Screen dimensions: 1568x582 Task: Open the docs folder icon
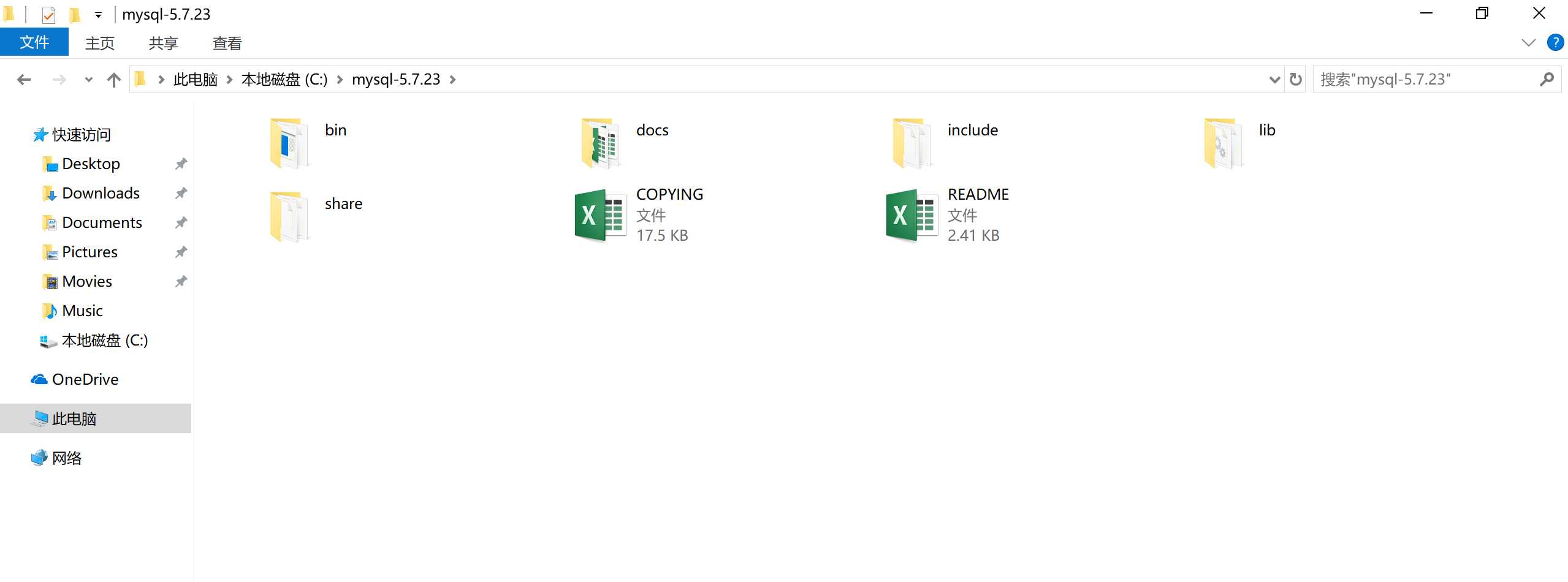[x=600, y=143]
